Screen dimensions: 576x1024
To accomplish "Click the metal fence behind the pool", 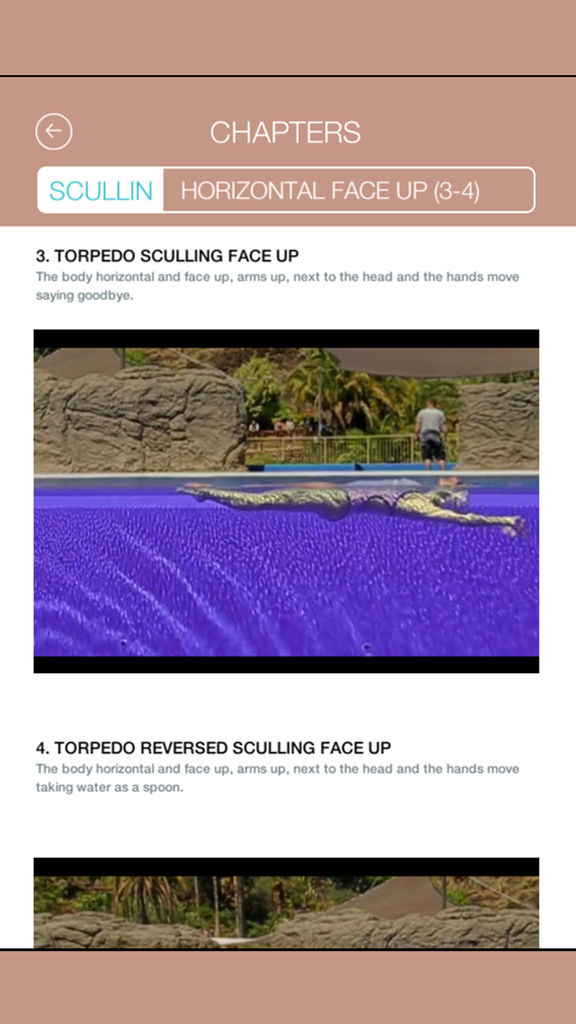I will pos(330,449).
